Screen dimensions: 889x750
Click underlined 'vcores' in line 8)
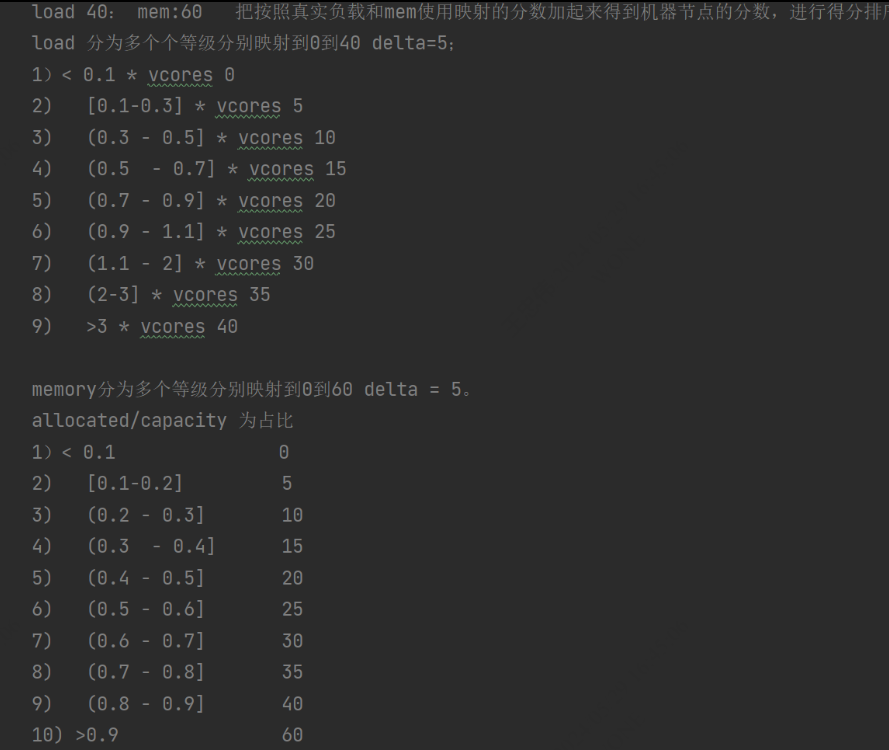click(205, 295)
